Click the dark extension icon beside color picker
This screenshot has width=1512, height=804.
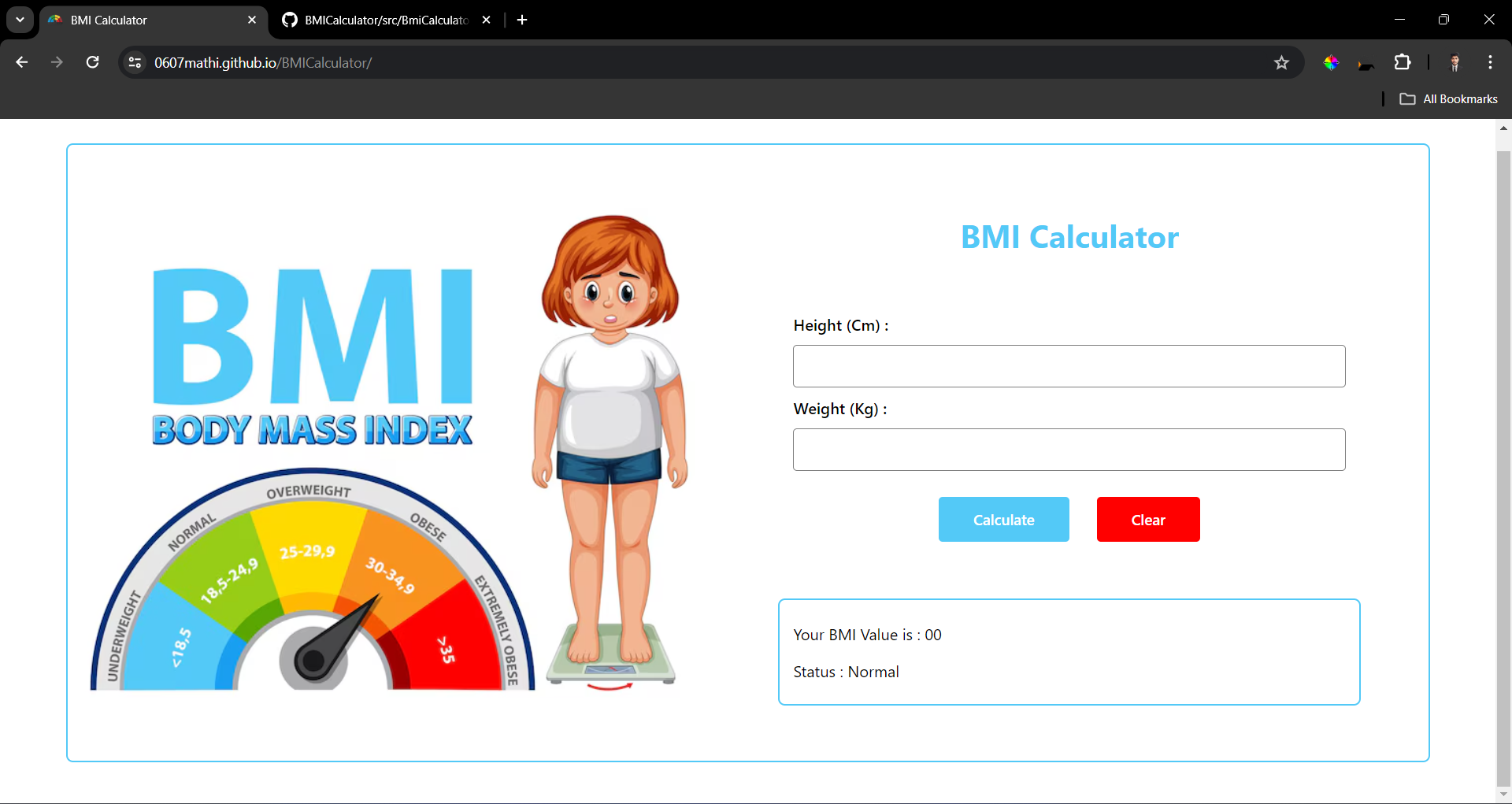point(1366,65)
